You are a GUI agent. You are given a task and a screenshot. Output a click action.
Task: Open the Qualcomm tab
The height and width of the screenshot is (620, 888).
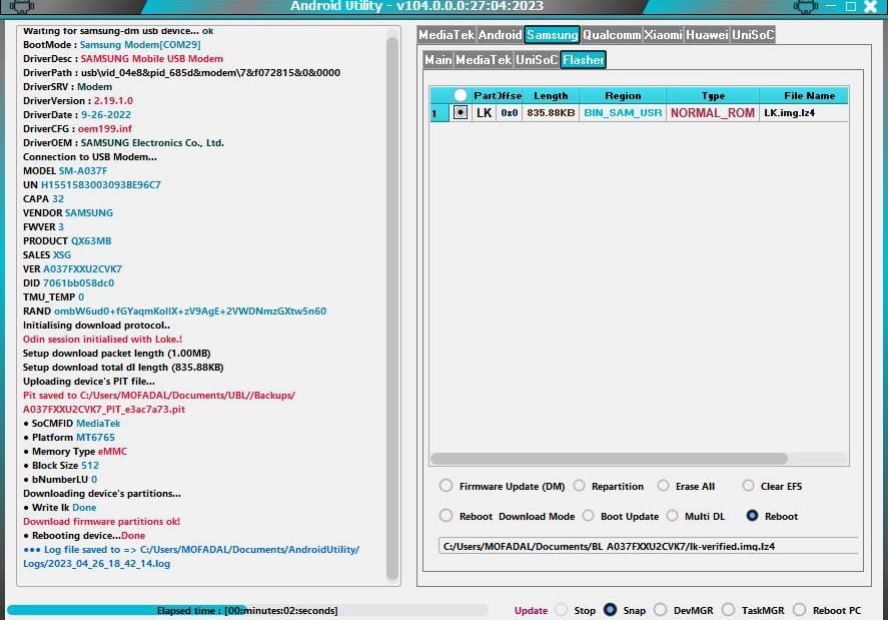click(x=611, y=35)
